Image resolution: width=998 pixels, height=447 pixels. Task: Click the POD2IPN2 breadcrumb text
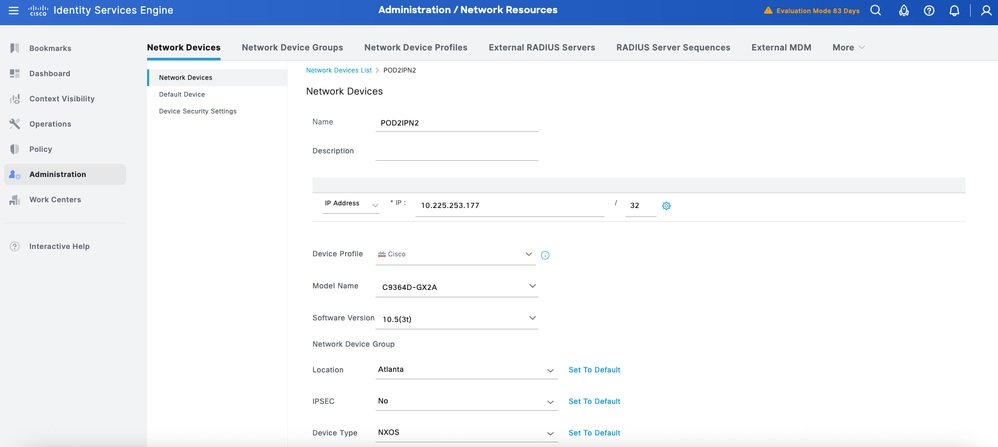(x=400, y=70)
